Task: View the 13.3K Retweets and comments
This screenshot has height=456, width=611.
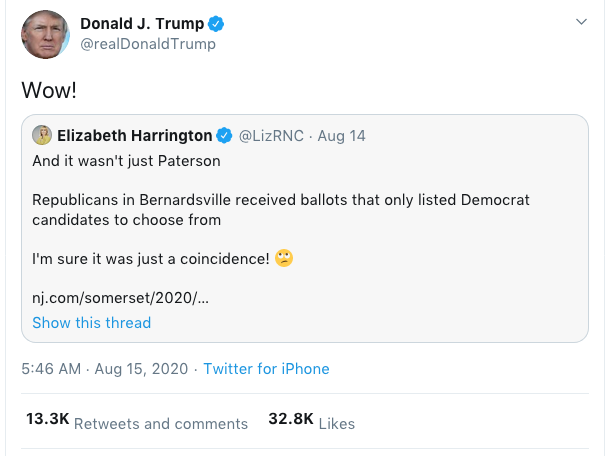Action: [137, 422]
